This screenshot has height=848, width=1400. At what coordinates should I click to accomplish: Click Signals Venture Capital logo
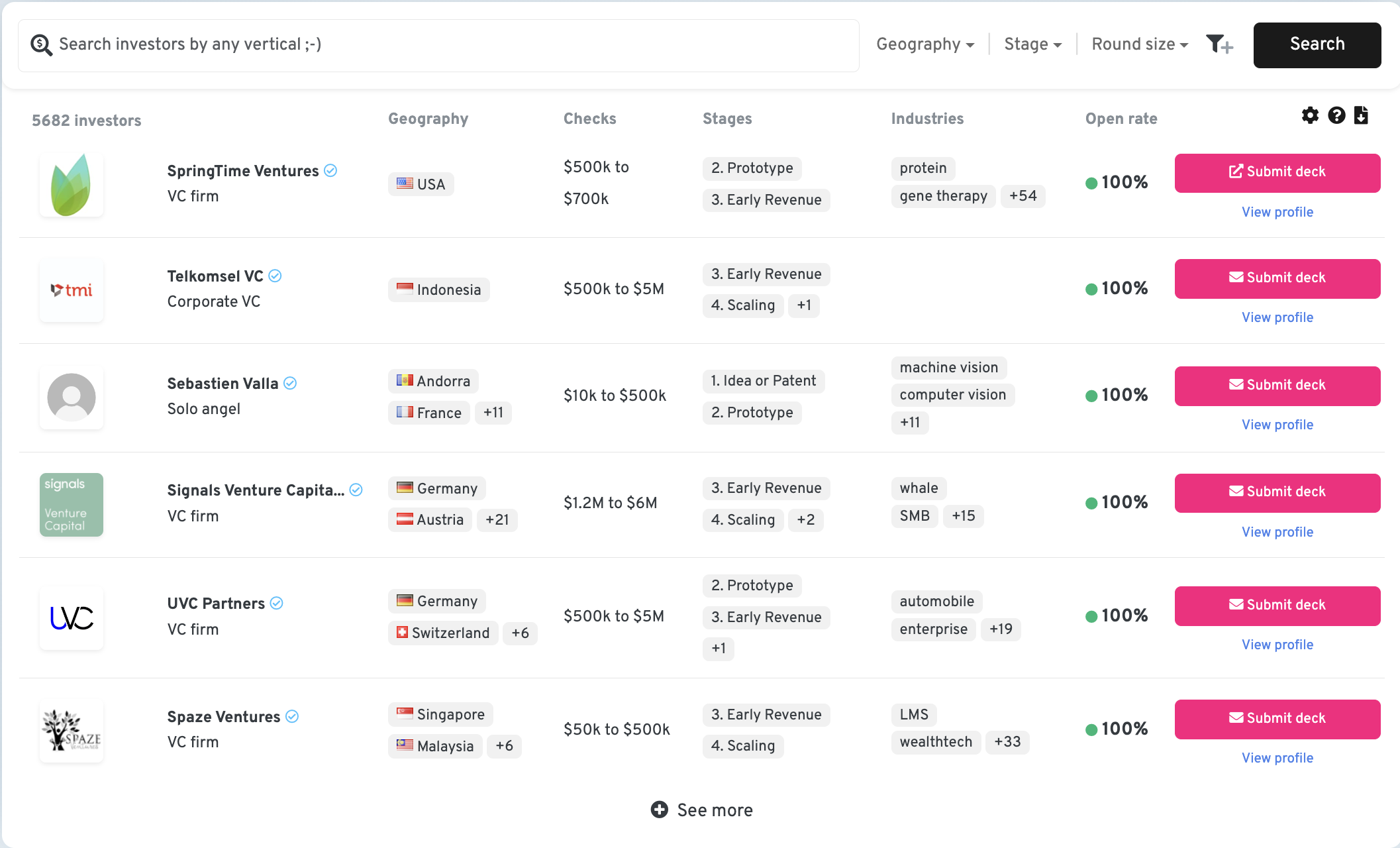pyautogui.click(x=72, y=505)
